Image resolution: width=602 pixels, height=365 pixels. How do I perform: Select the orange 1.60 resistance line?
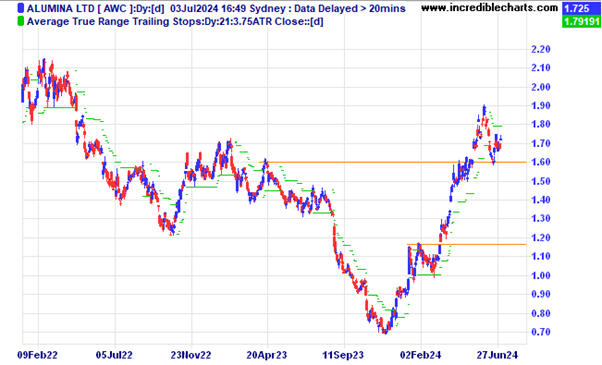pyautogui.click(x=393, y=162)
